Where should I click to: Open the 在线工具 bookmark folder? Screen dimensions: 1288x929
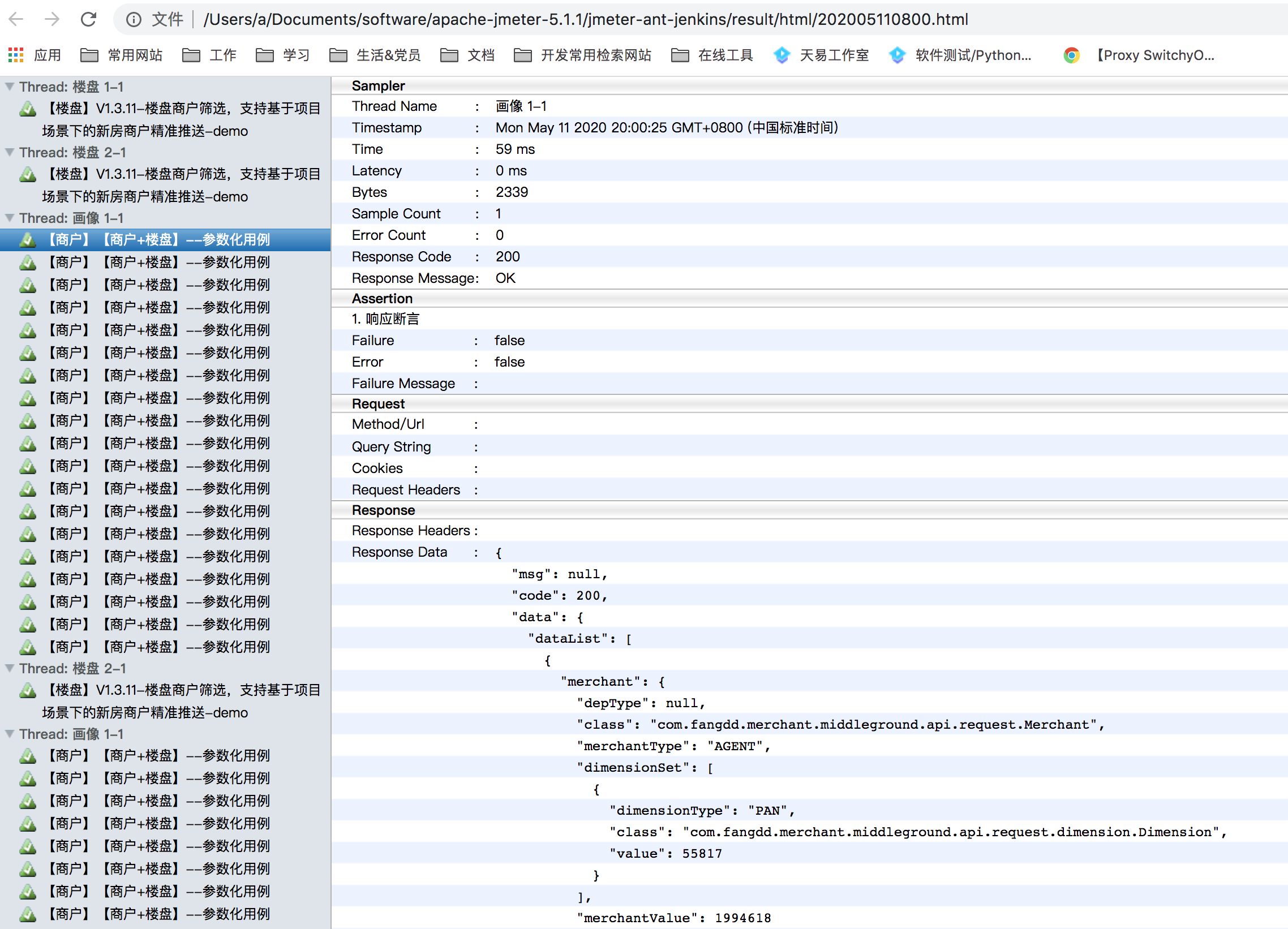pyautogui.click(x=712, y=55)
